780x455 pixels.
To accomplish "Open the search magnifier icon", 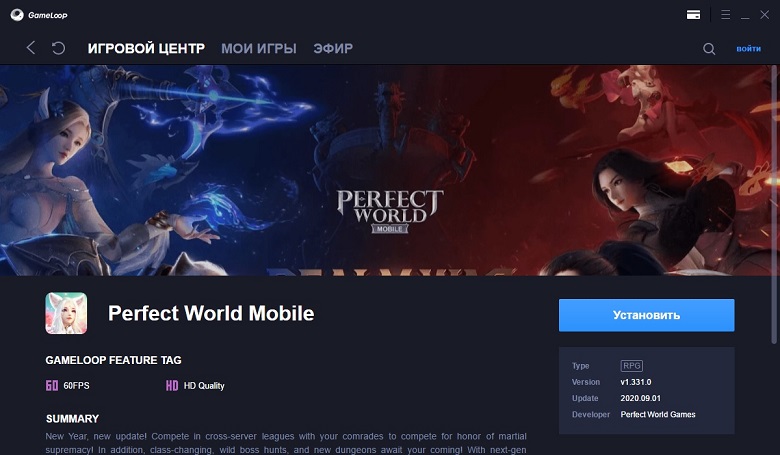I will tap(709, 49).
